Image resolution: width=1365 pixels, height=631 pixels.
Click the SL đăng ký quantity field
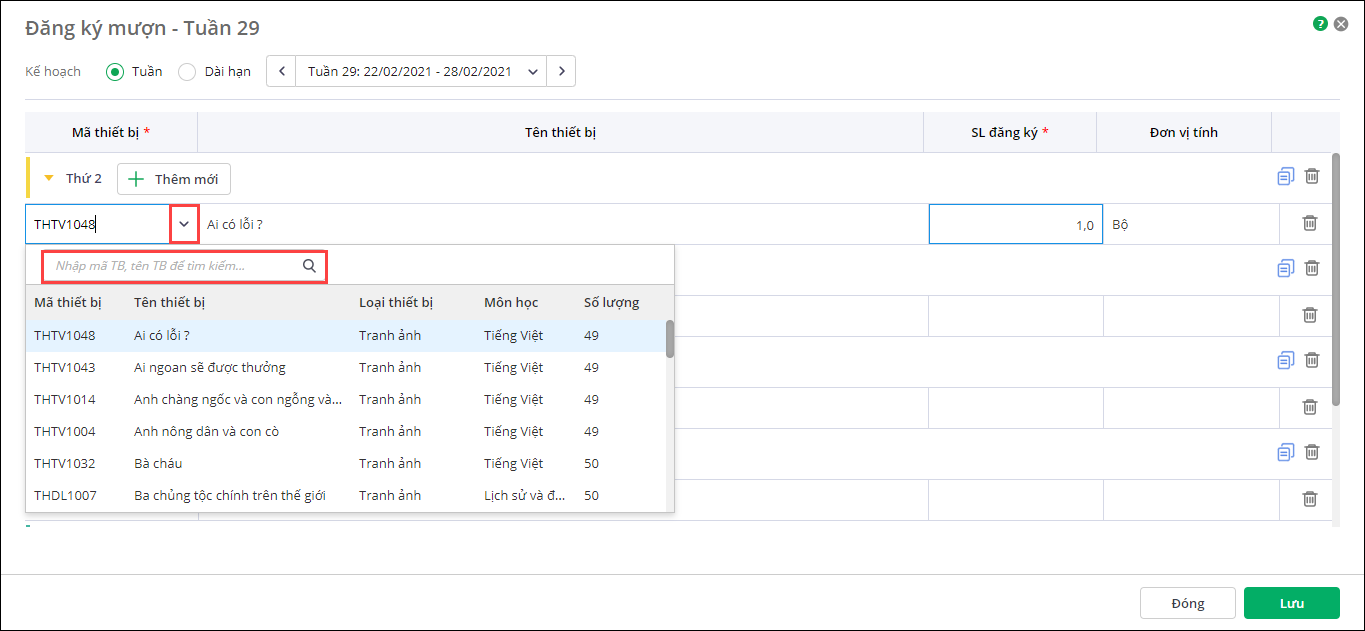(1015, 225)
